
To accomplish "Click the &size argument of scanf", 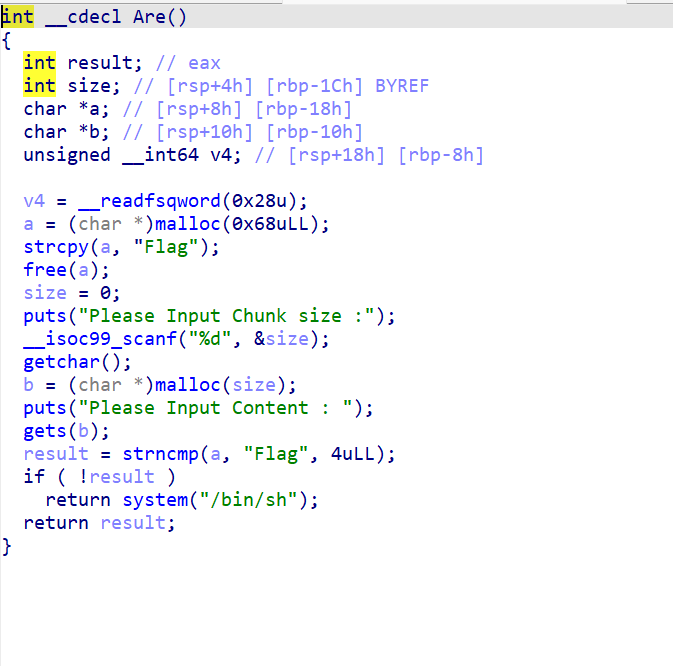I will tap(281, 339).
